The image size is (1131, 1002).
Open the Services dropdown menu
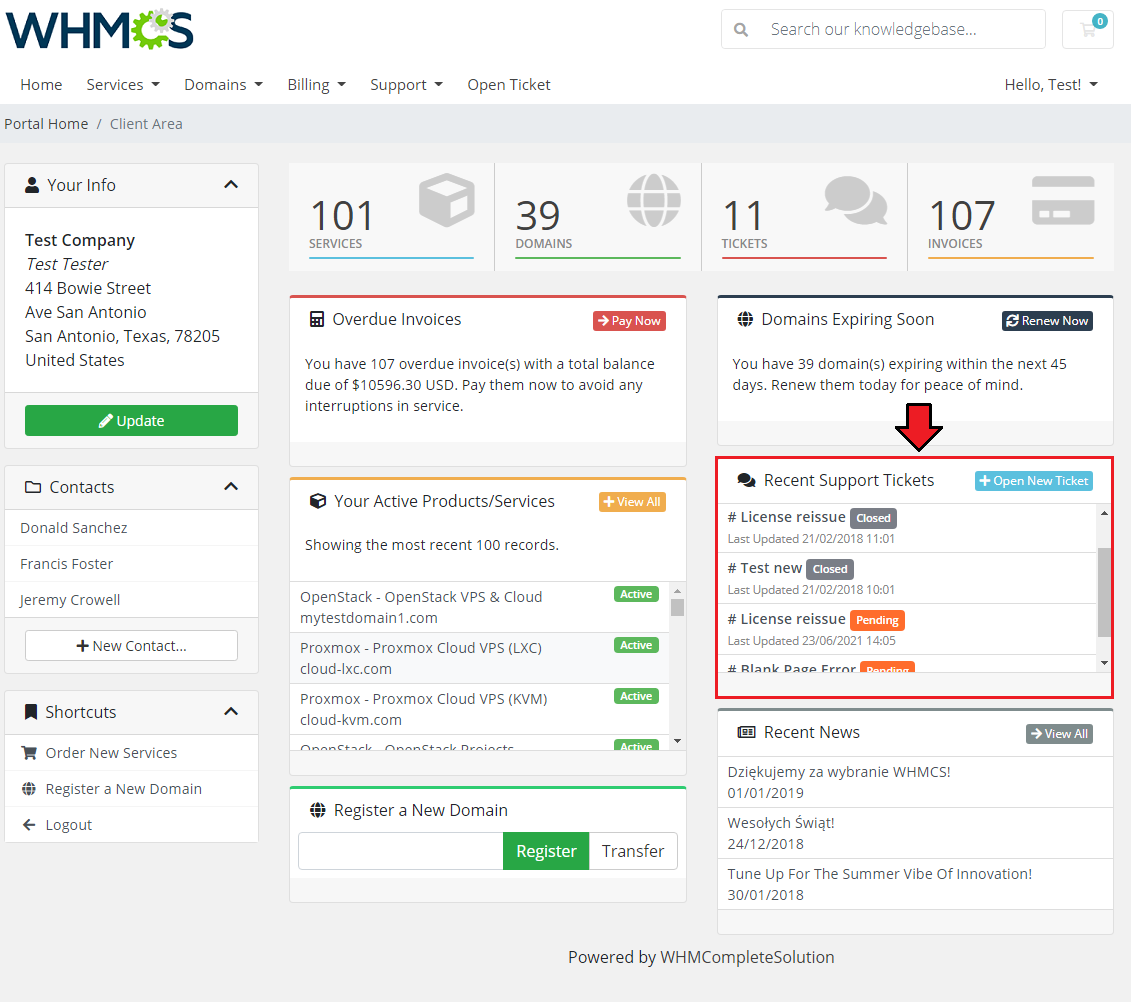[123, 84]
